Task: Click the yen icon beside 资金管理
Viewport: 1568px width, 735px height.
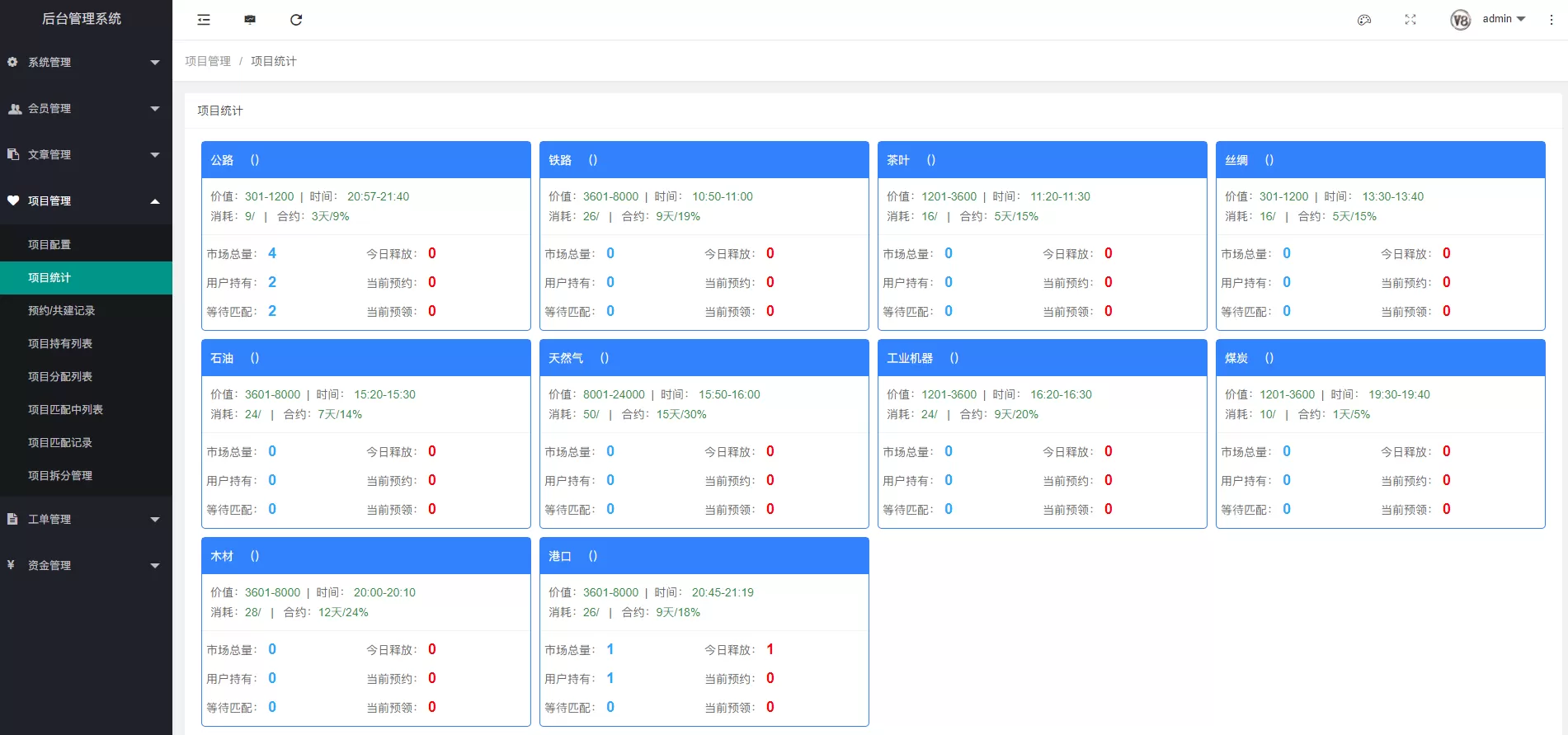Action: click(x=12, y=565)
